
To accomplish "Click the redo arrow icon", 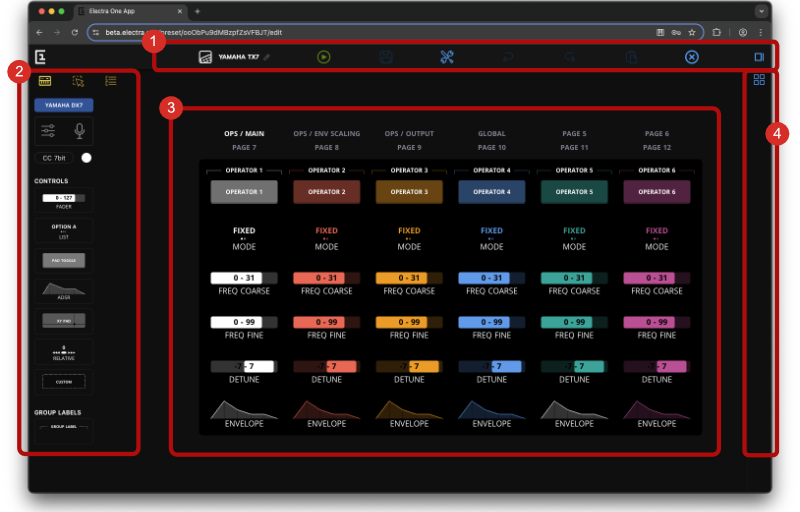I will point(570,57).
